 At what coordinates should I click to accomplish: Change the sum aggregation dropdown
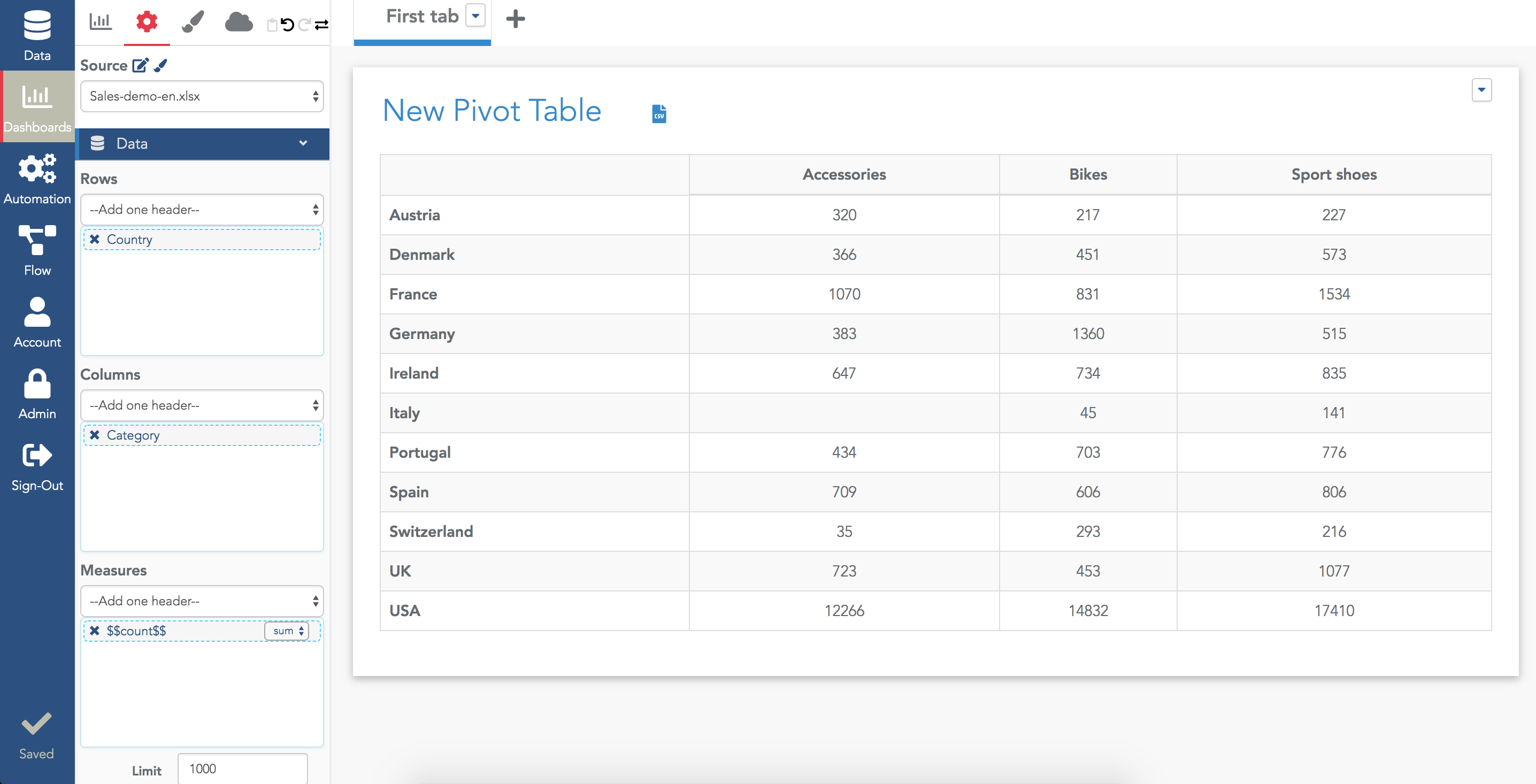[x=287, y=631]
